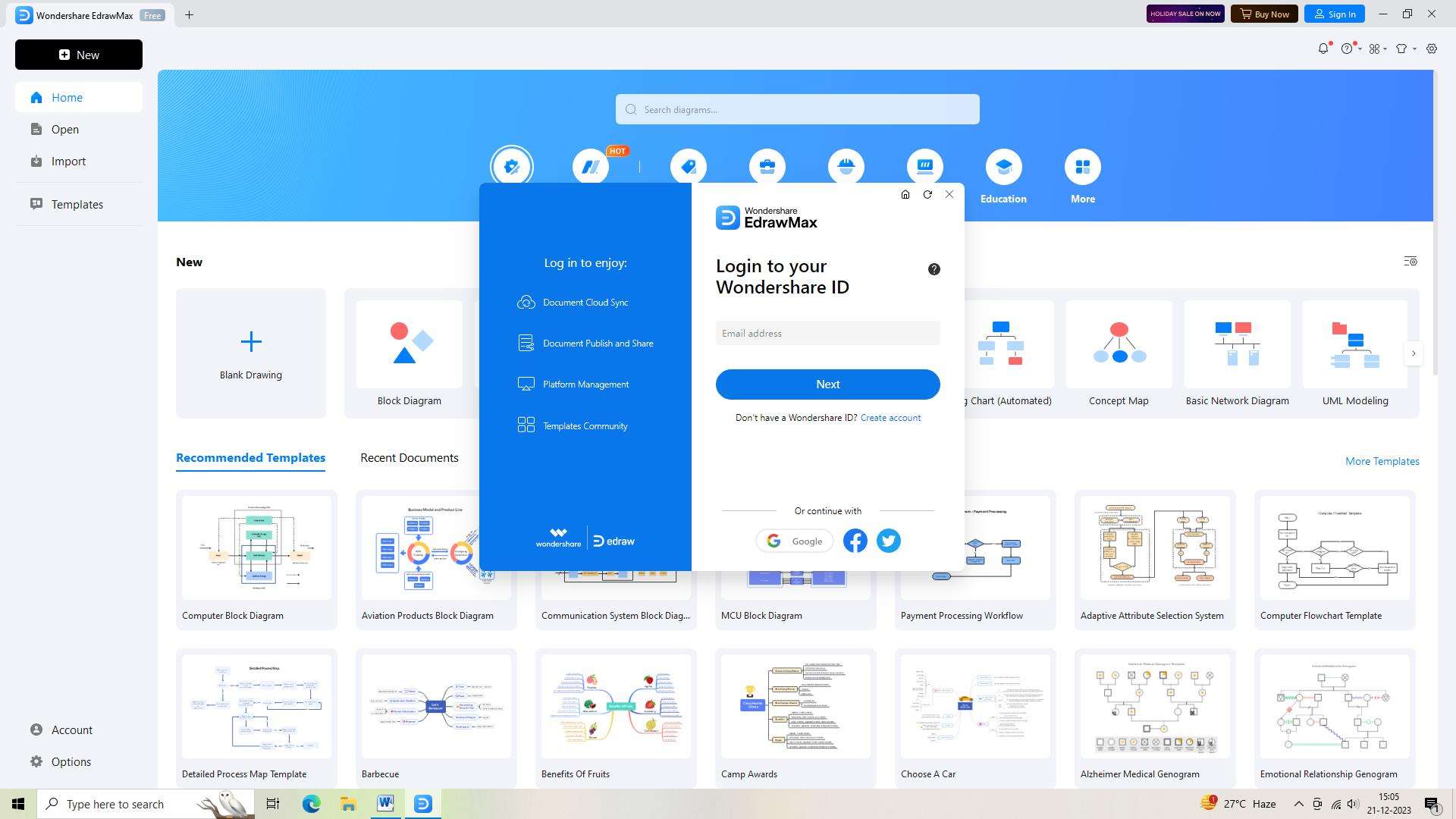
Task: Expand the layout settings toggle
Action: coord(1410,261)
